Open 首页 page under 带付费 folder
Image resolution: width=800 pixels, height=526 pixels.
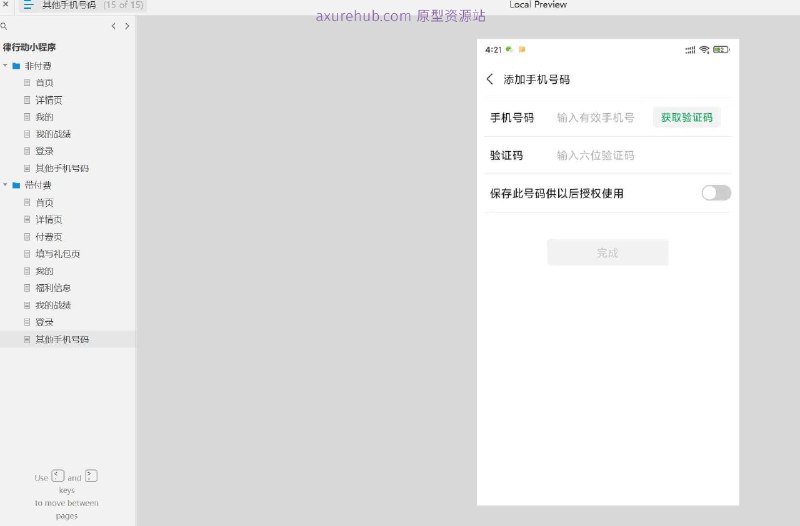44,203
